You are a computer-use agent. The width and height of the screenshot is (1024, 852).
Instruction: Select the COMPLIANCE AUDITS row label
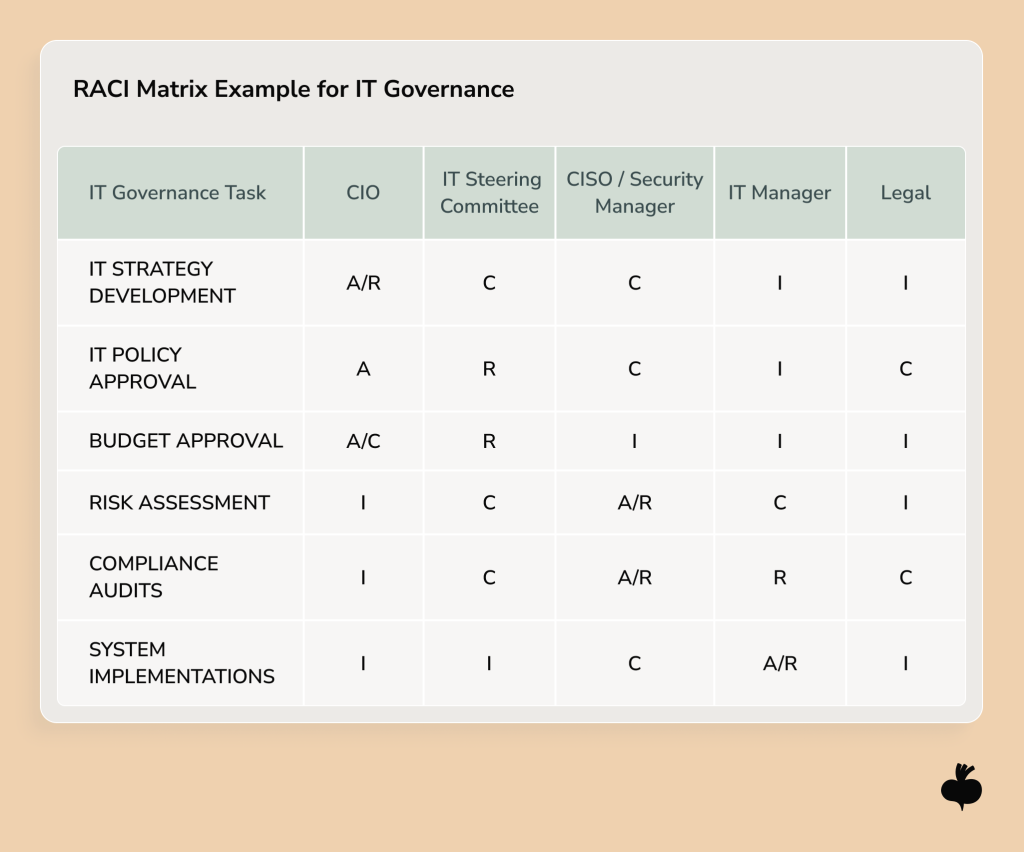154,577
